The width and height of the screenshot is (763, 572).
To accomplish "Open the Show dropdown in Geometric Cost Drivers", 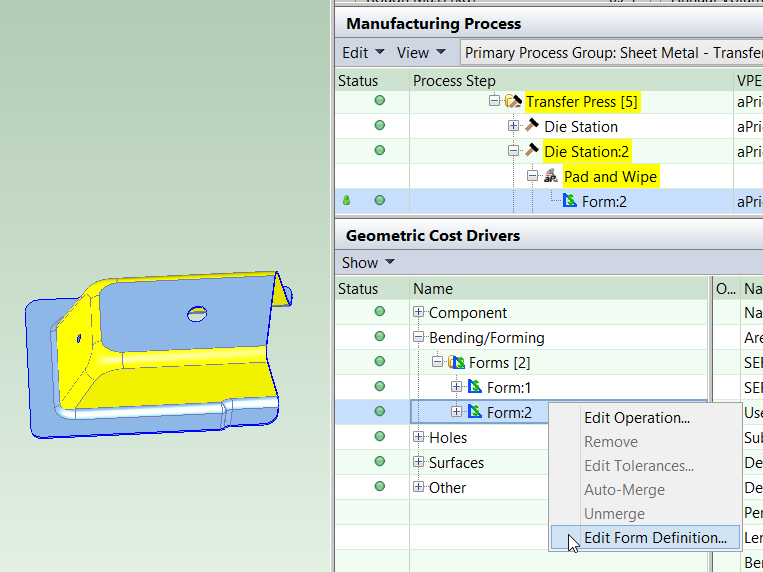I will (x=368, y=263).
